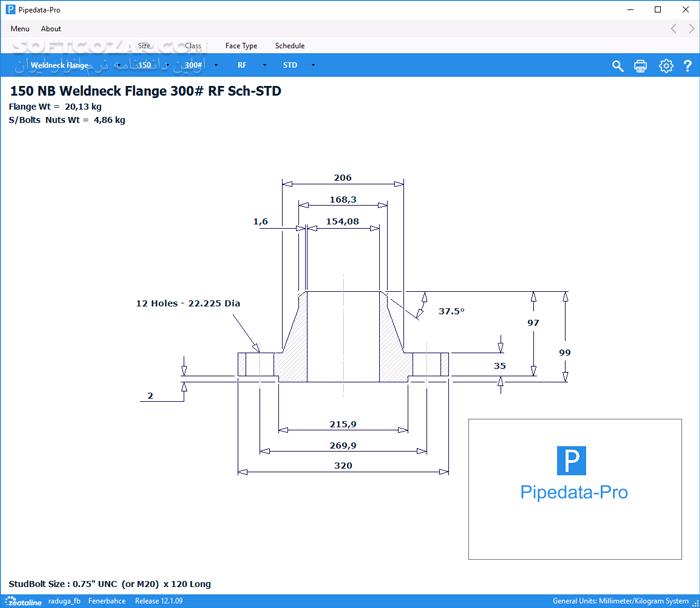Click the 99 overall height label

(x=565, y=353)
